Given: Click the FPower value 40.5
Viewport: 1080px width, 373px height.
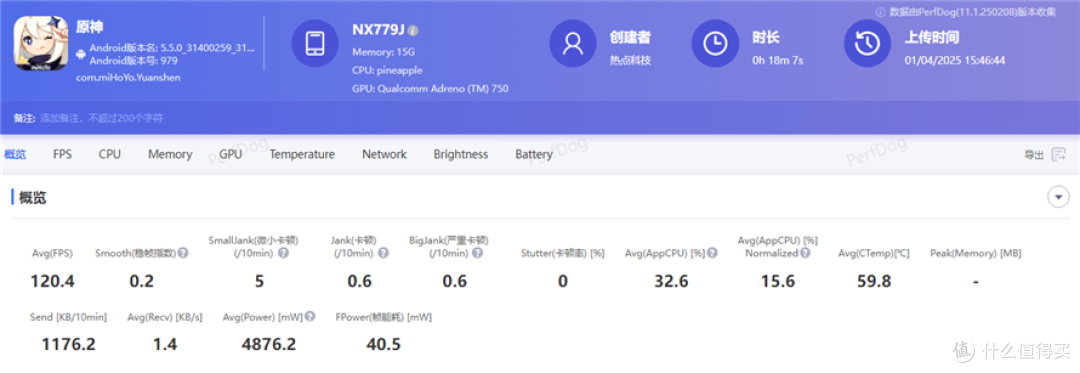Looking at the screenshot, I should click(384, 344).
